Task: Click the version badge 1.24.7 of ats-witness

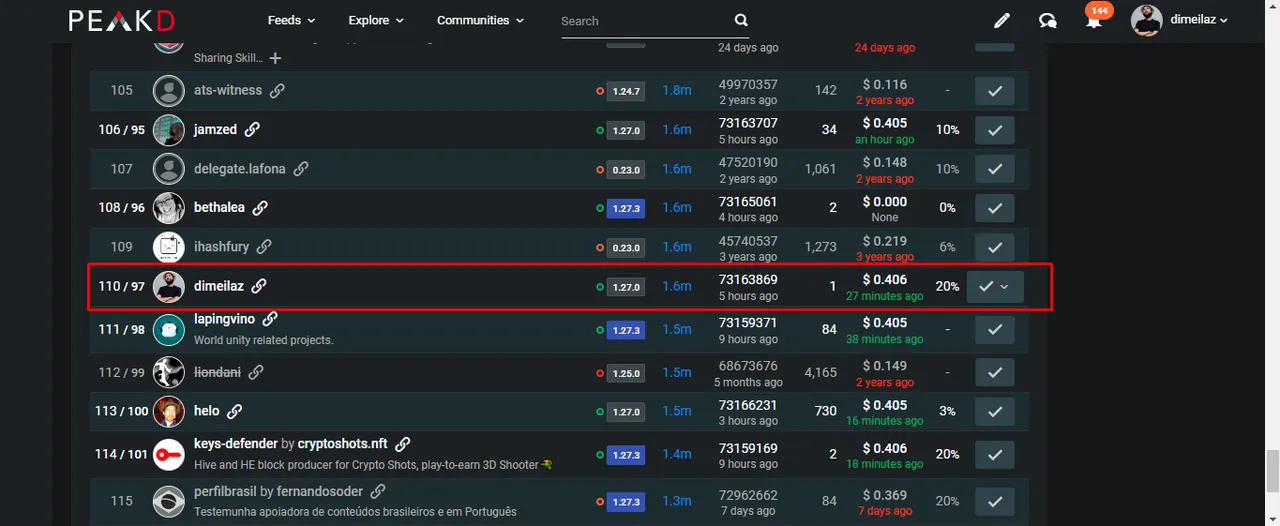Action: coord(626,91)
